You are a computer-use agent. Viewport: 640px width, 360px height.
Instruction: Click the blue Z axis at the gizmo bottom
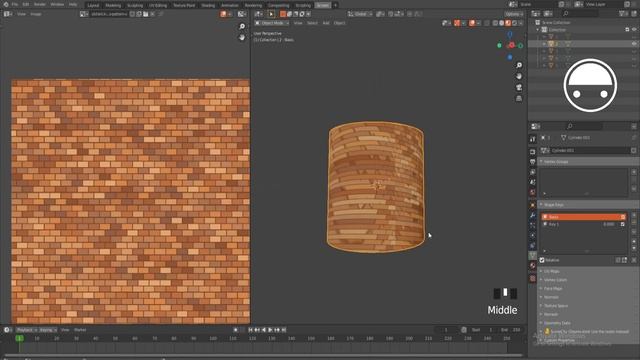pyautogui.click(x=510, y=57)
